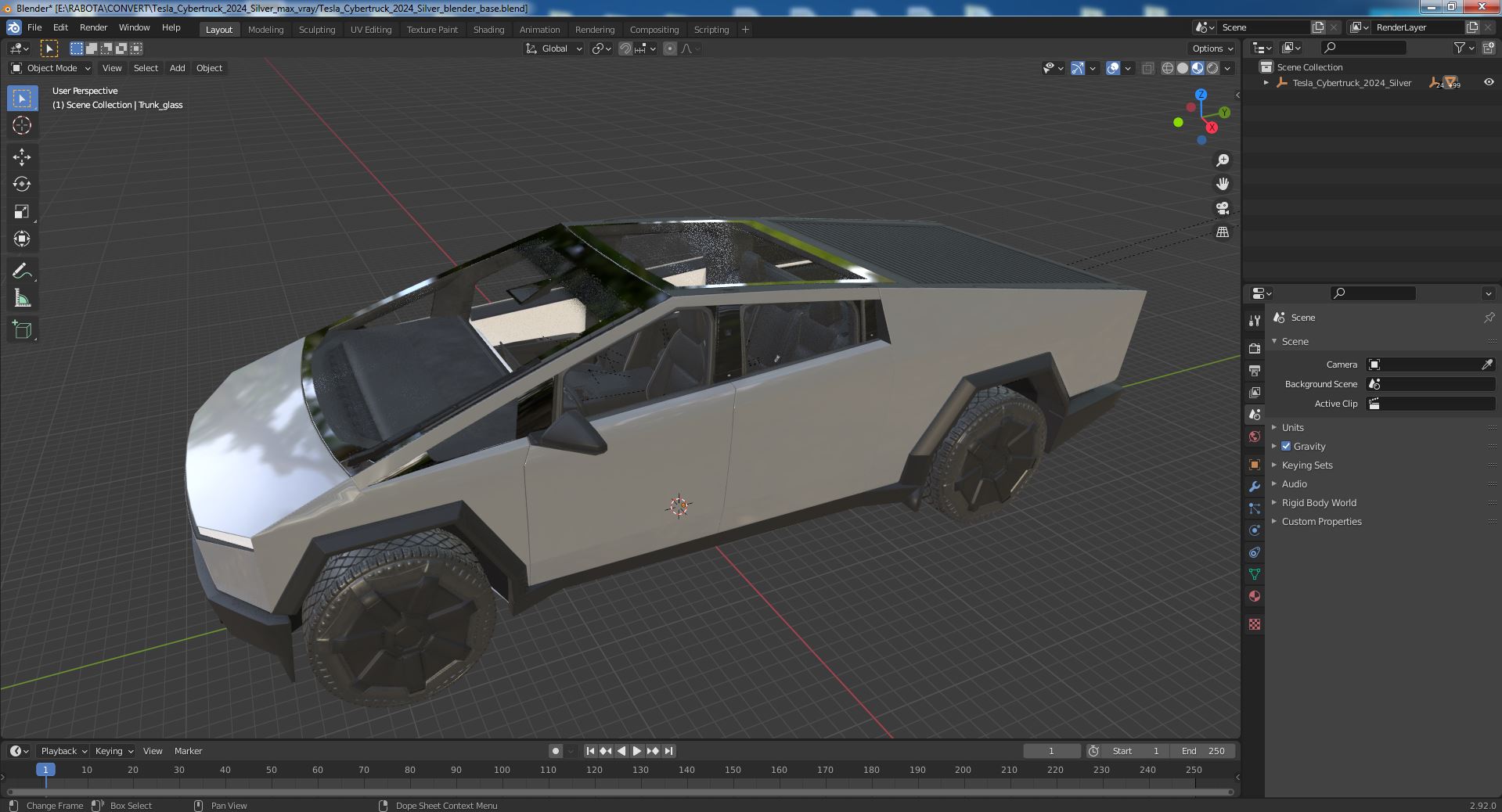The height and width of the screenshot is (812, 1502).
Task: Click the blue playhead at frame 1
Action: coord(45,770)
